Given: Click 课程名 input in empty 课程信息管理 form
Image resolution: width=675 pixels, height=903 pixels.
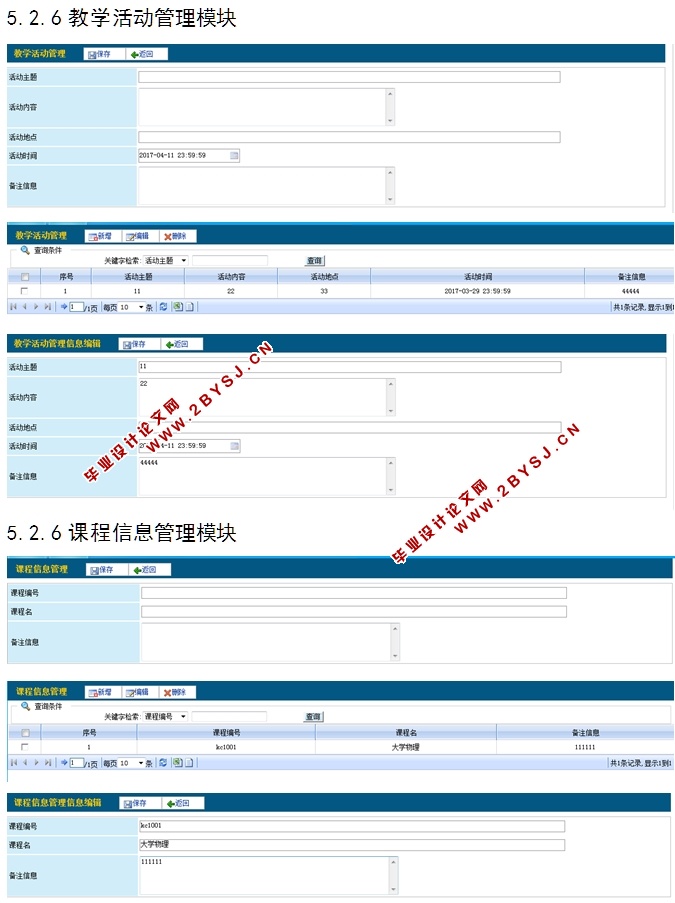Looking at the screenshot, I should (354, 612).
